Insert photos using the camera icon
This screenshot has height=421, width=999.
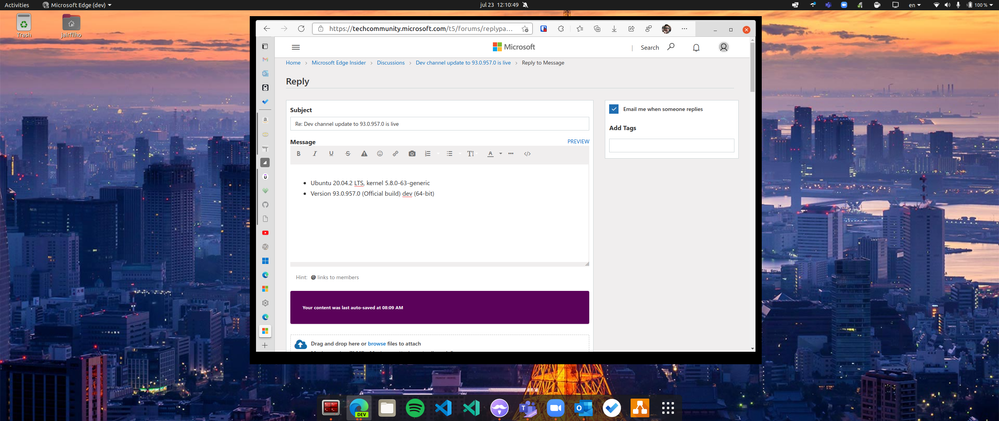[412, 153]
